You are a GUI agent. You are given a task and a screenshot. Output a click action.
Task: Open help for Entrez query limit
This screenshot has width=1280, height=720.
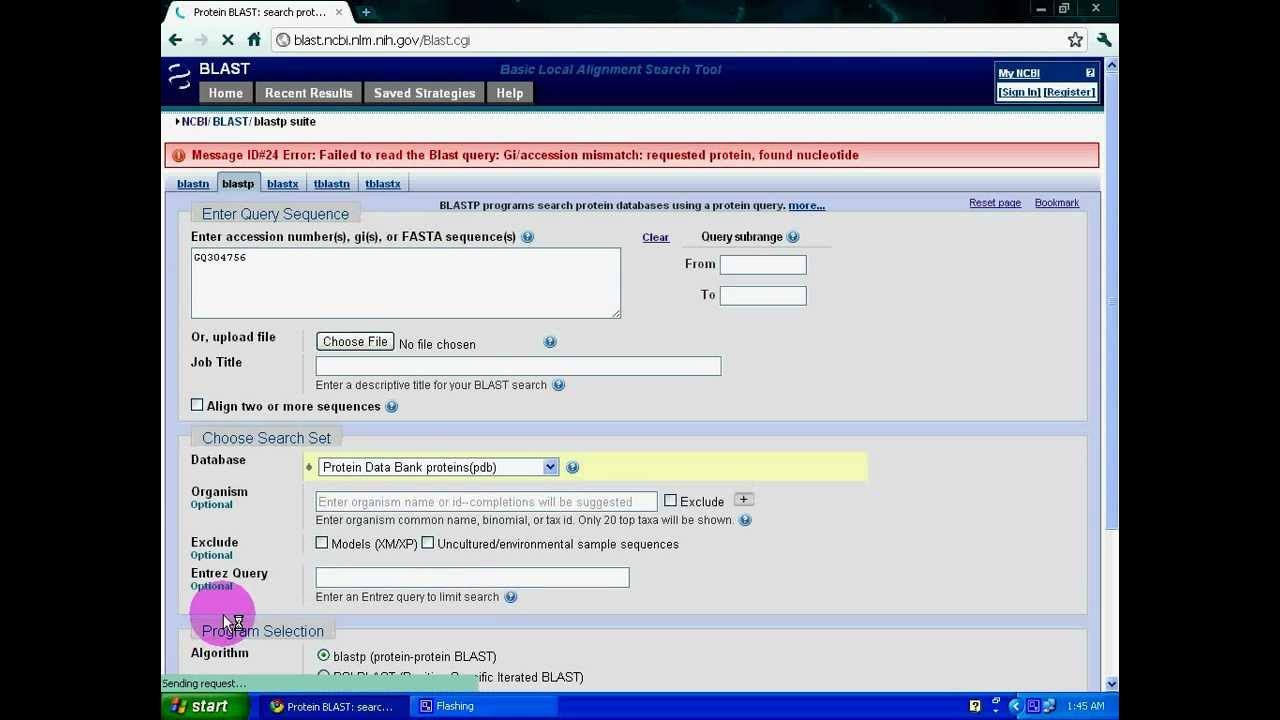(511, 597)
